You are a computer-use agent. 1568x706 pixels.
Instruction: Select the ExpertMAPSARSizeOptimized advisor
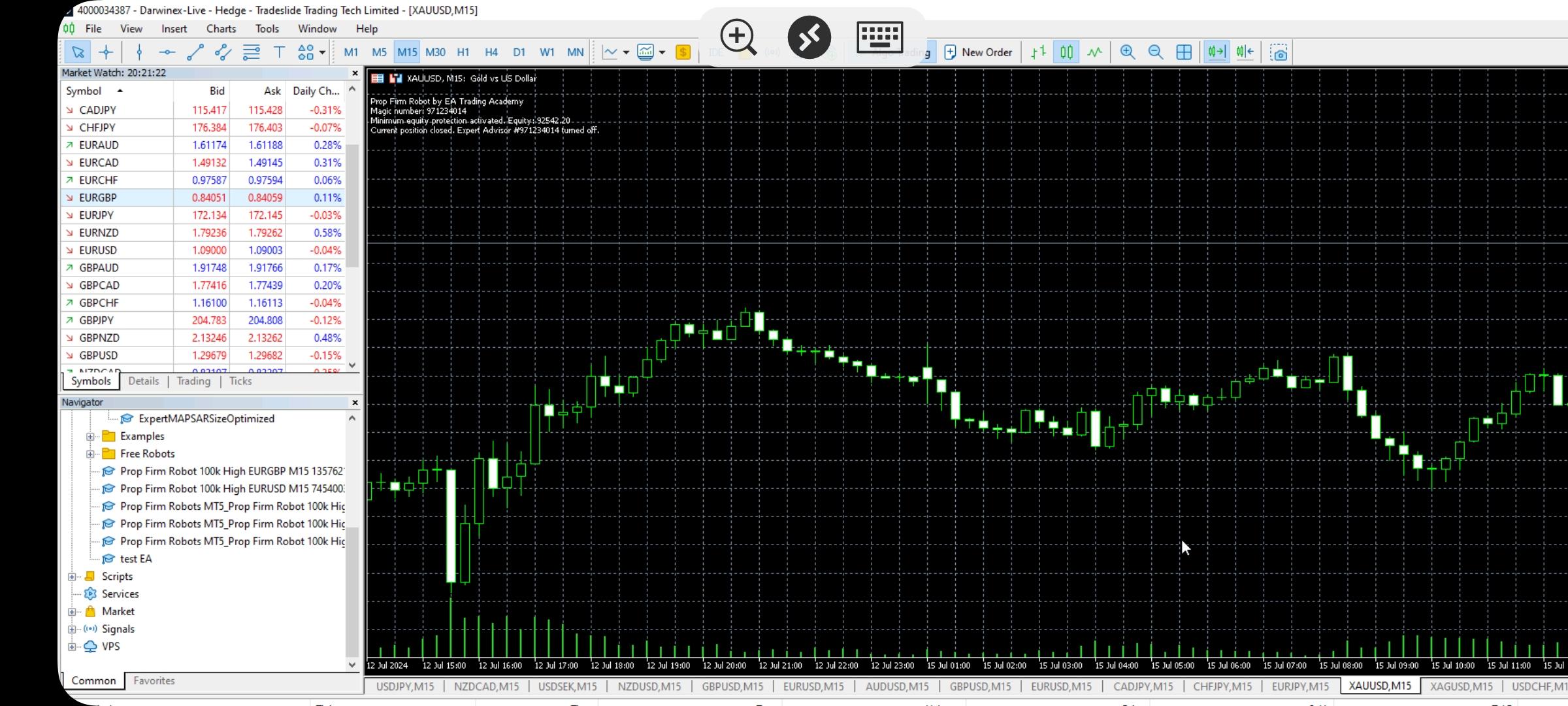206,418
